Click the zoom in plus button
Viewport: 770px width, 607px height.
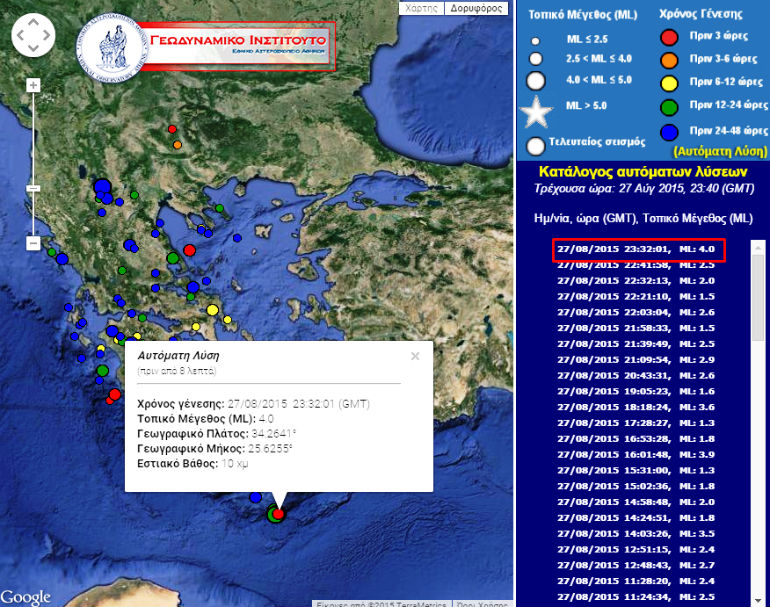[x=33, y=86]
